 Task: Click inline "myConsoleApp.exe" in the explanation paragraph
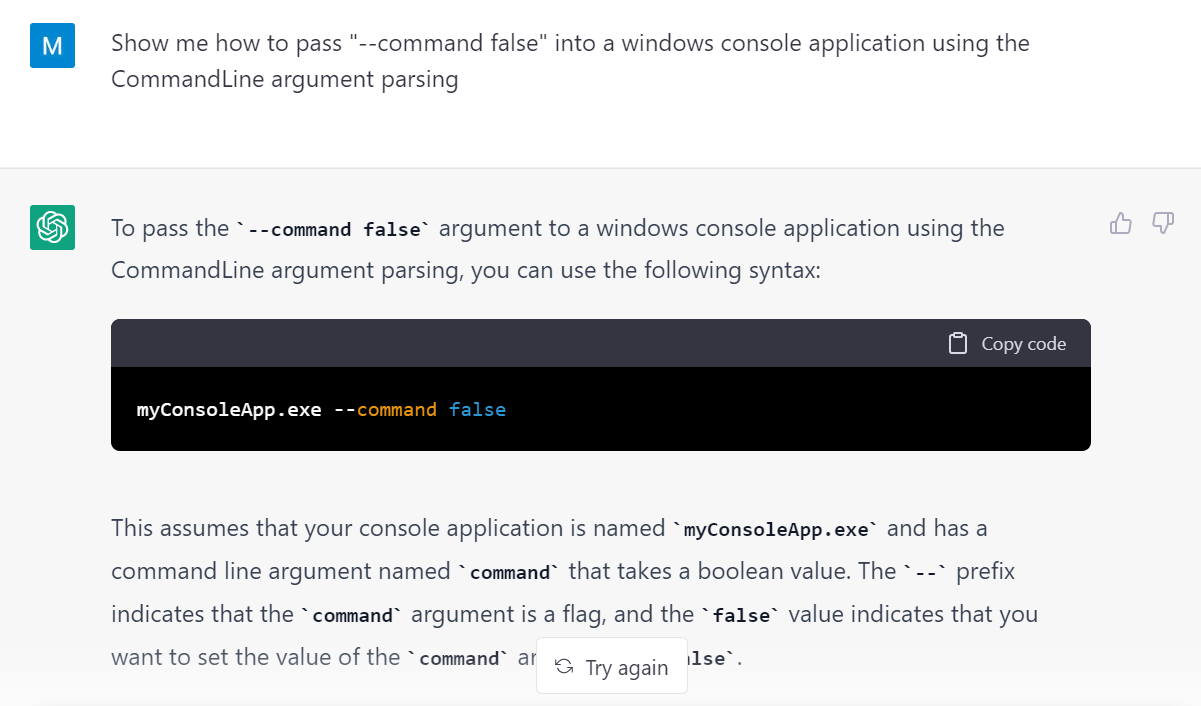pyautogui.click(x=775, y=529)
